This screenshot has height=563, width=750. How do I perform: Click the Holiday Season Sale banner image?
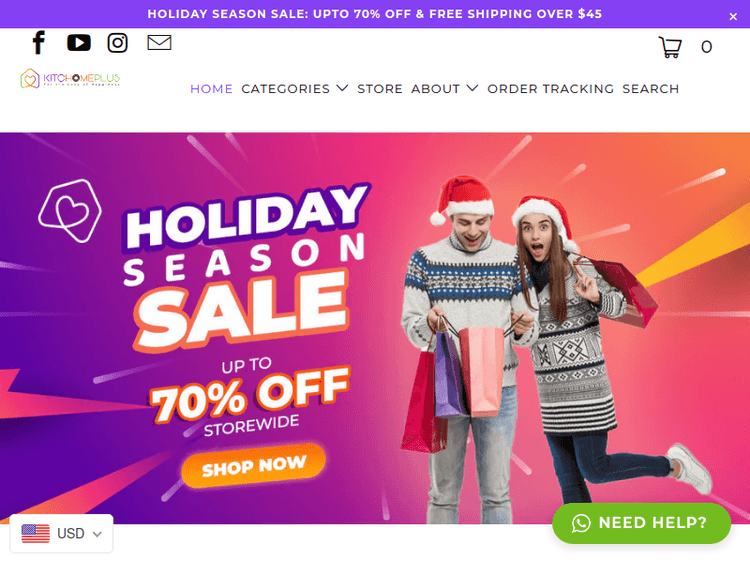click(375, 328)
